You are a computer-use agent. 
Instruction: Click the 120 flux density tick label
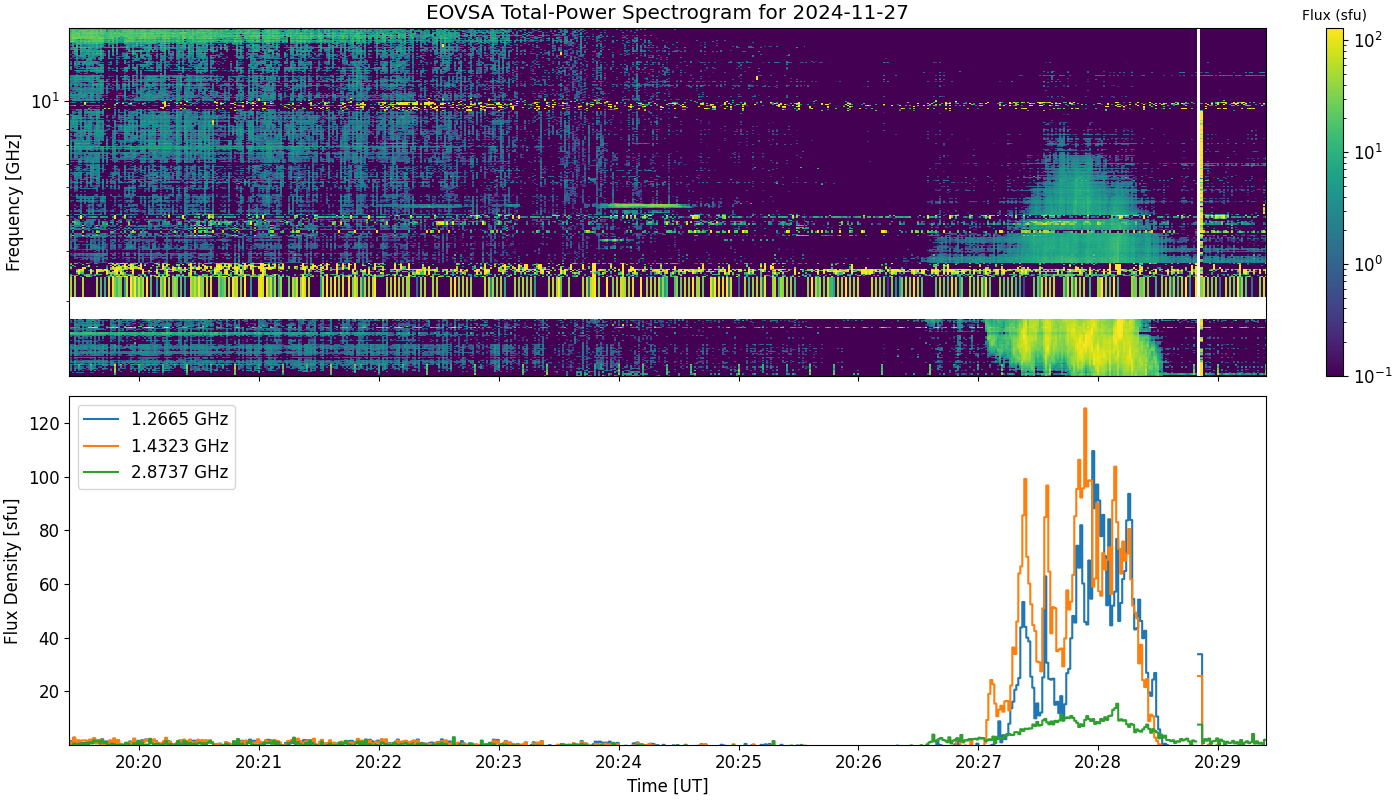click(45, 424)
